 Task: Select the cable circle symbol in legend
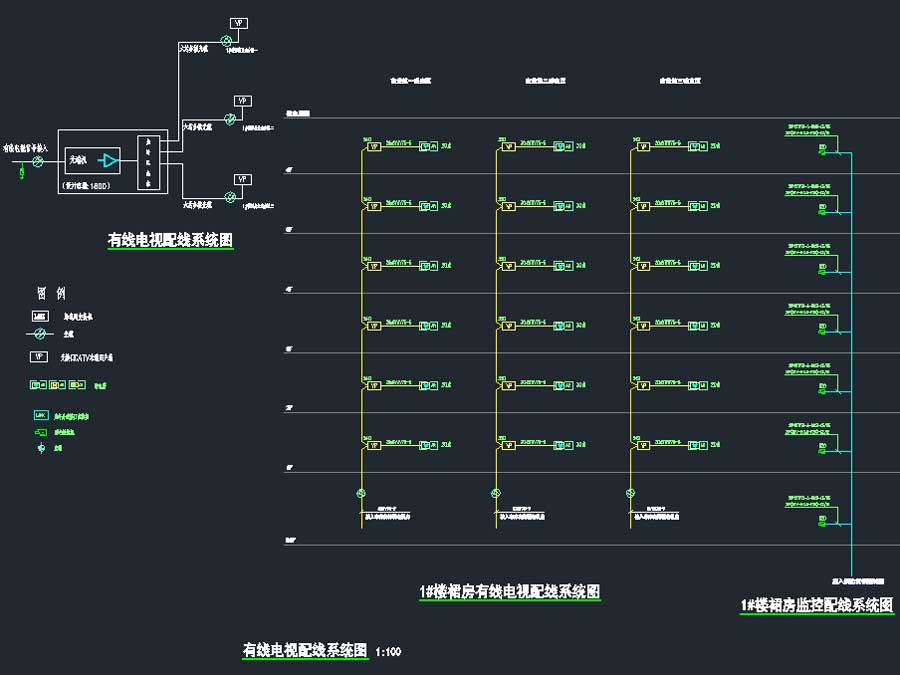(40, 335)
